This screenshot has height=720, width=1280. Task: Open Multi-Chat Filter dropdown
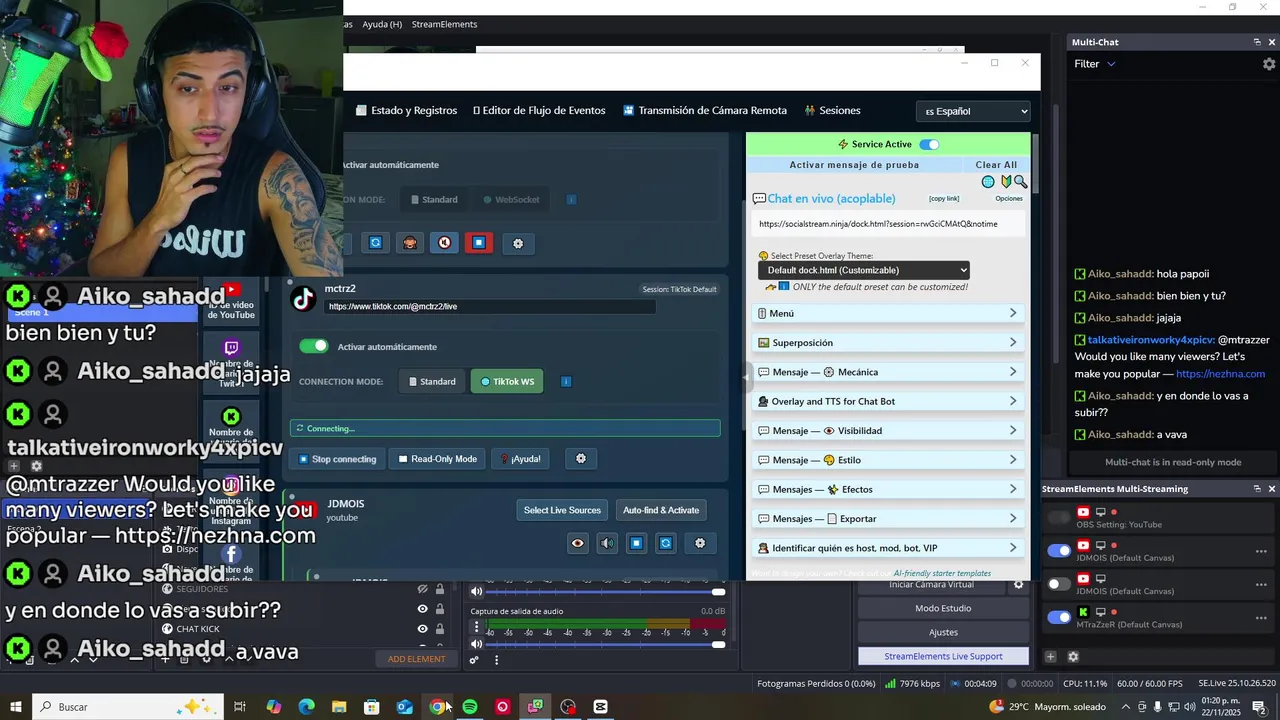click(x=1095, y=64)
